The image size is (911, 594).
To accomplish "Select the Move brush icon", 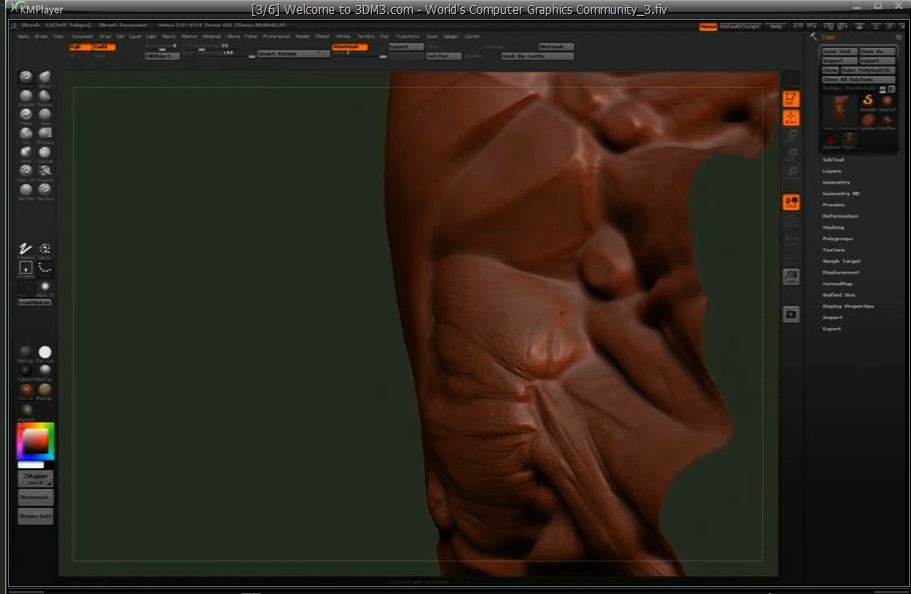I will coord(45,77).
